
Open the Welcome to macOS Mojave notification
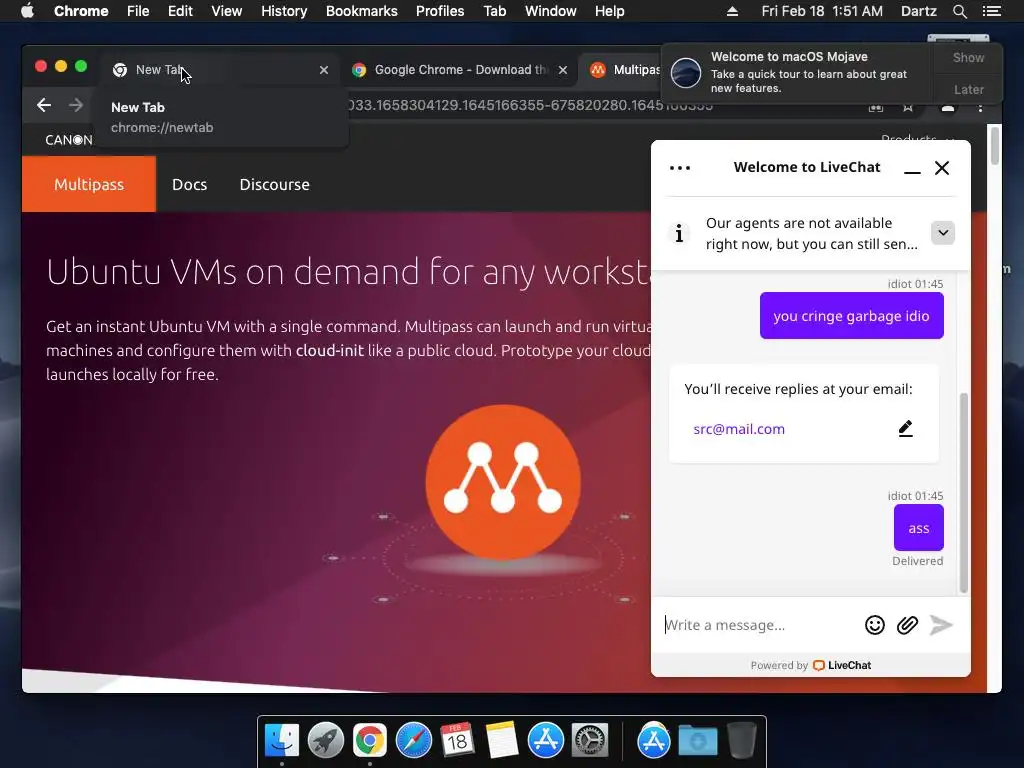(798, 72)
